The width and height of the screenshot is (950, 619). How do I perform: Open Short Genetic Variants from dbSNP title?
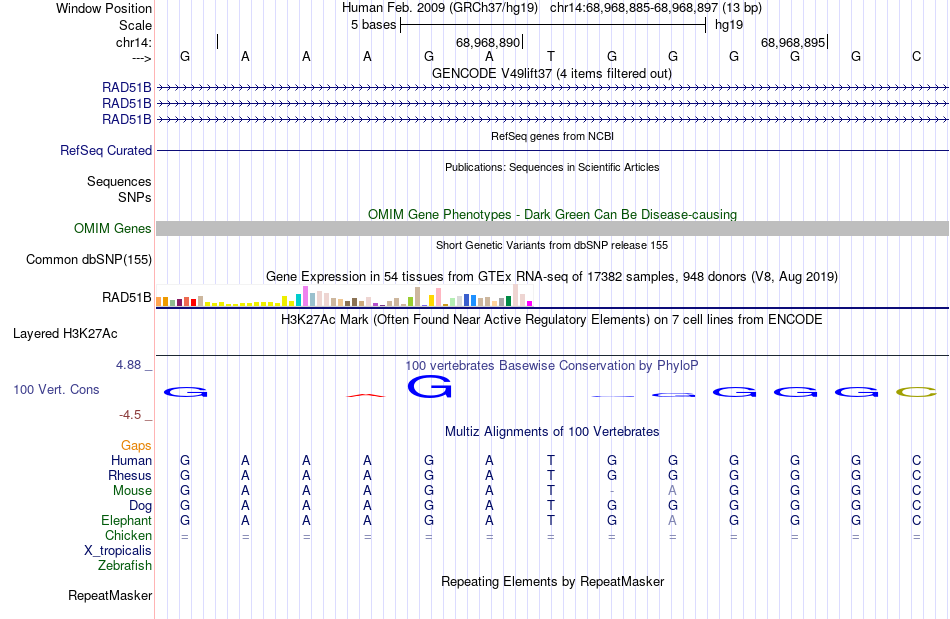tap(552, 245)
